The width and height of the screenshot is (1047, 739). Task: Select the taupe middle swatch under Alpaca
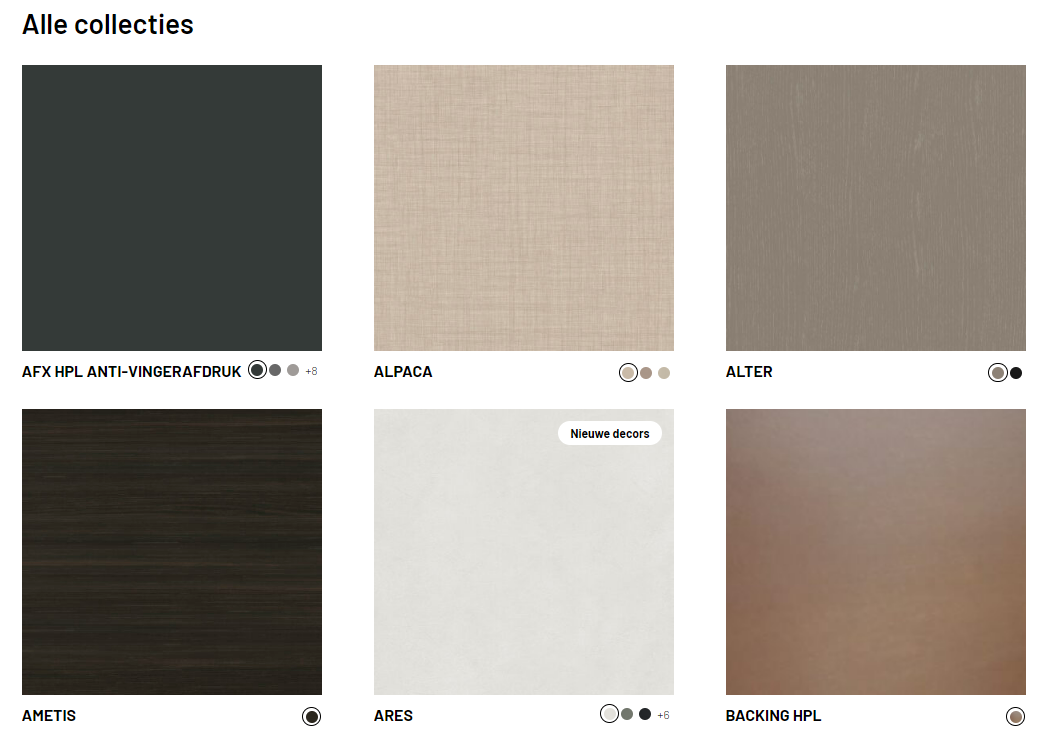coord(646,373)
